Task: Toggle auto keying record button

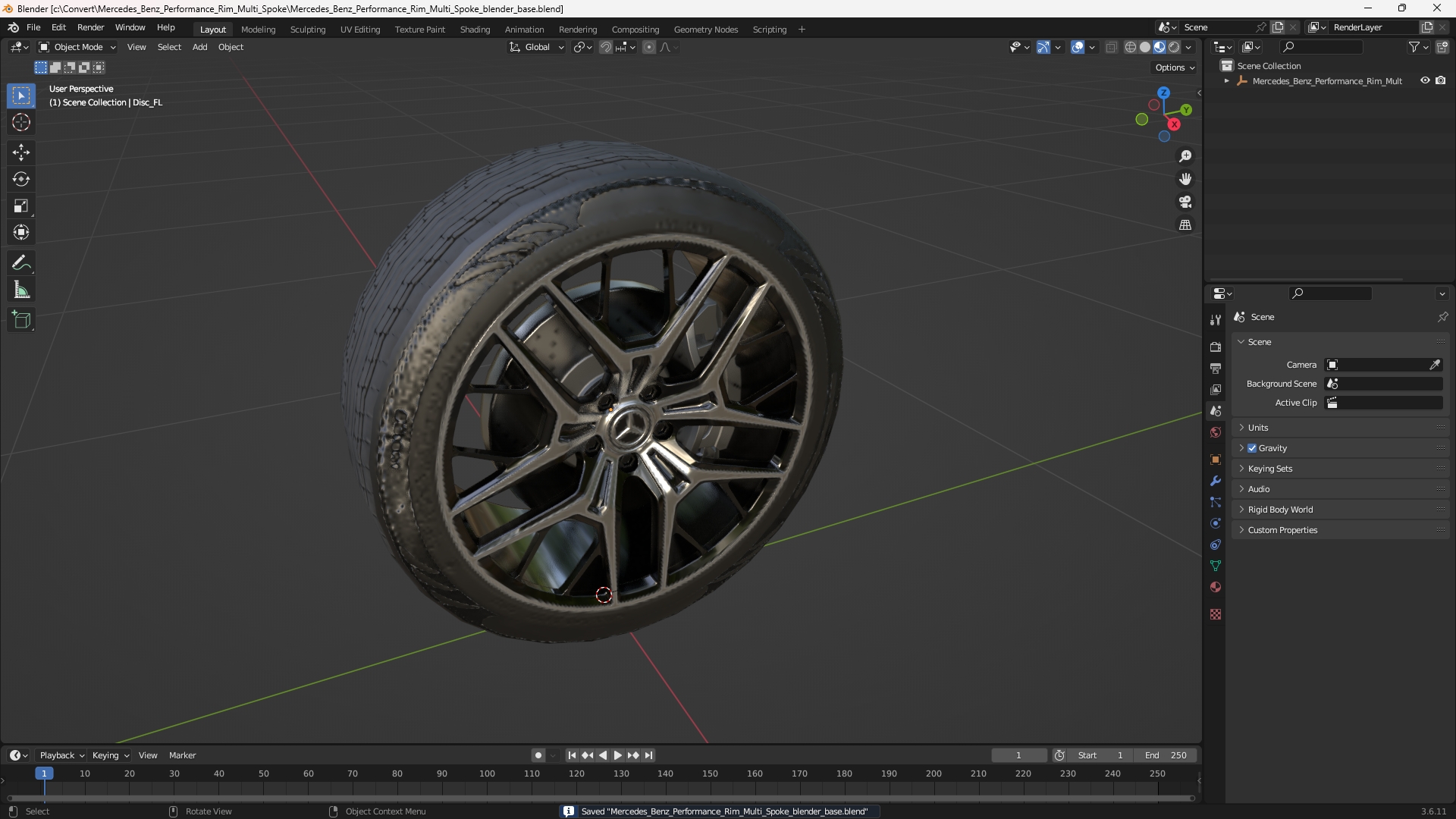Action: click(538, 755)
